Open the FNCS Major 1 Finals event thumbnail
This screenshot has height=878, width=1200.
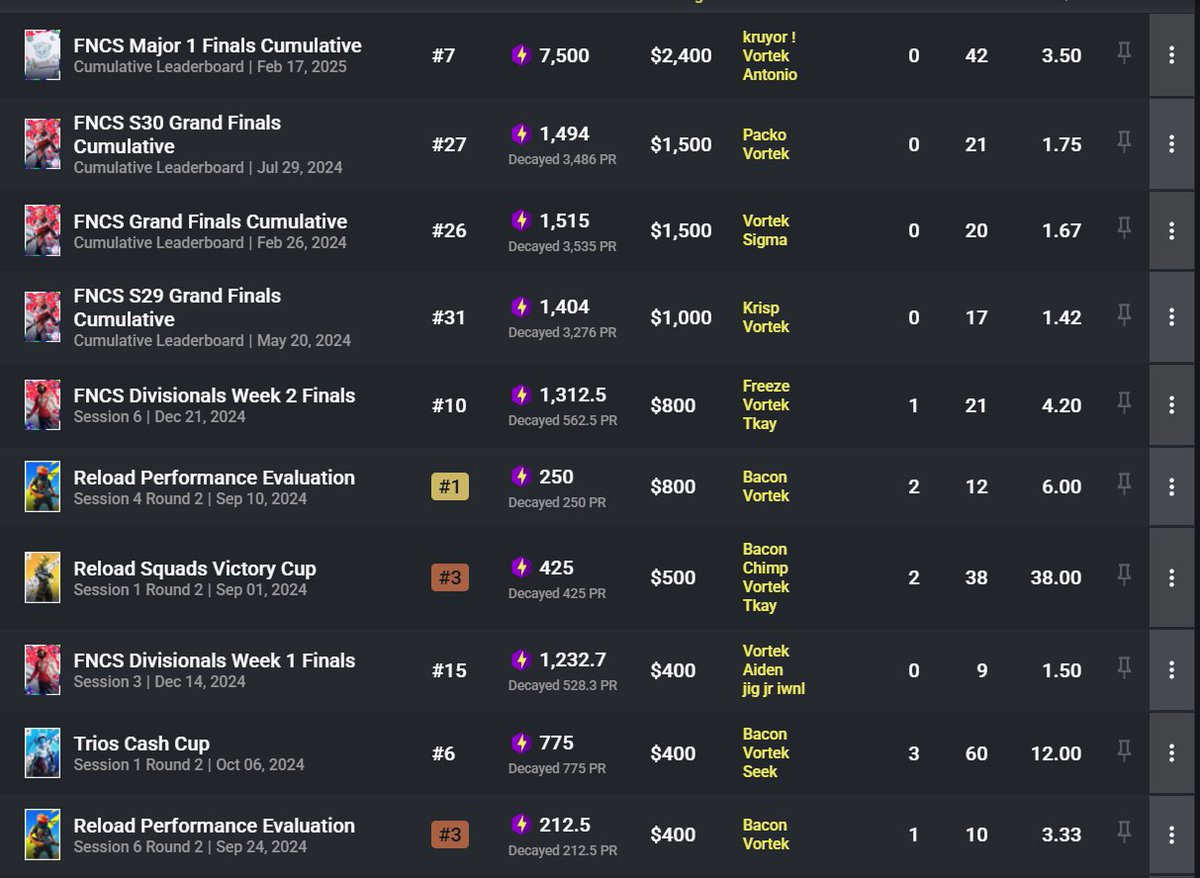tap(43, 54)
